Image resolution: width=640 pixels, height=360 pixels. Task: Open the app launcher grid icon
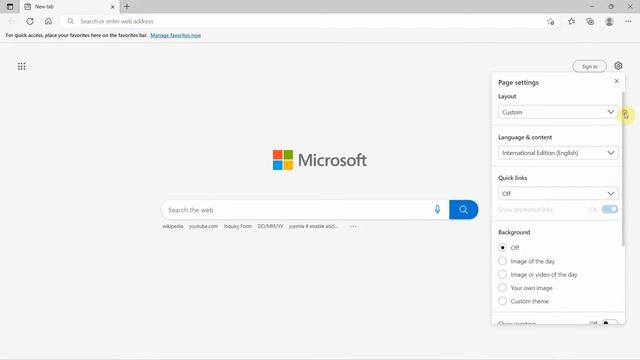tap(22, 66)
